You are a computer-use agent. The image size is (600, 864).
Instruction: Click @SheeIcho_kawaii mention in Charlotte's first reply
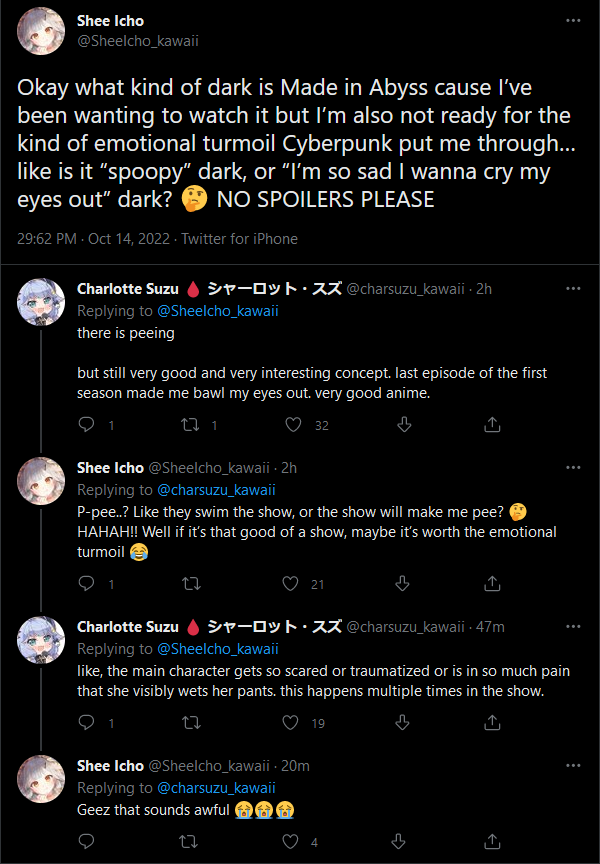(217, 311)
